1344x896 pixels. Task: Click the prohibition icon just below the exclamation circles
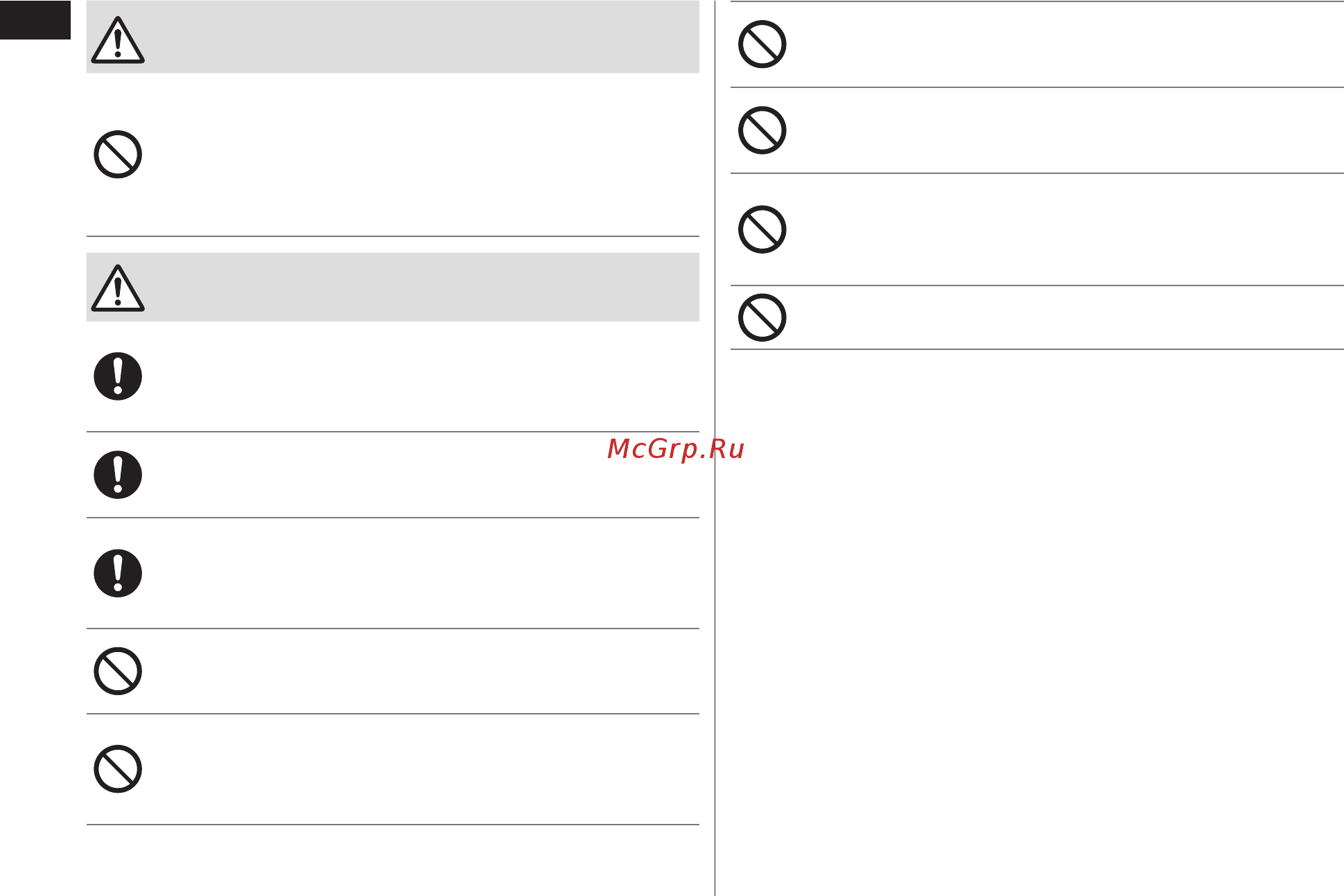[118, 671]
